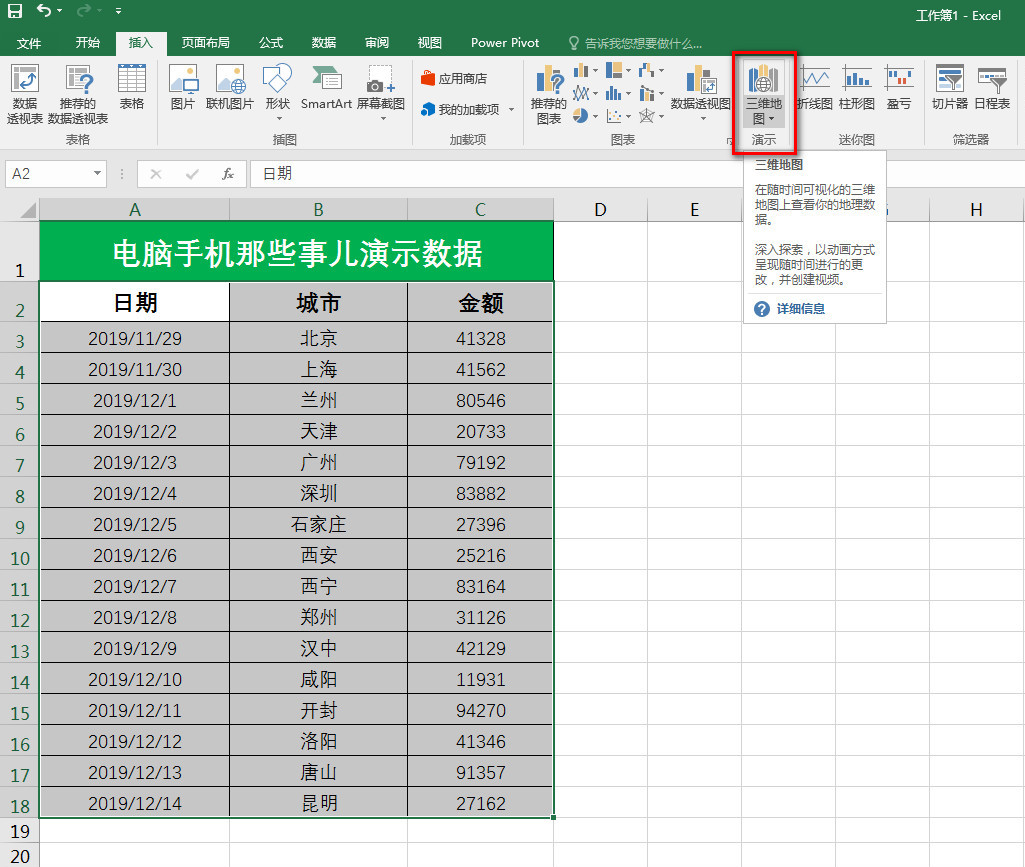Switch to the 开始 (Home) ribbon tab
The image size is (1025, 867).
tap(86, 43)
